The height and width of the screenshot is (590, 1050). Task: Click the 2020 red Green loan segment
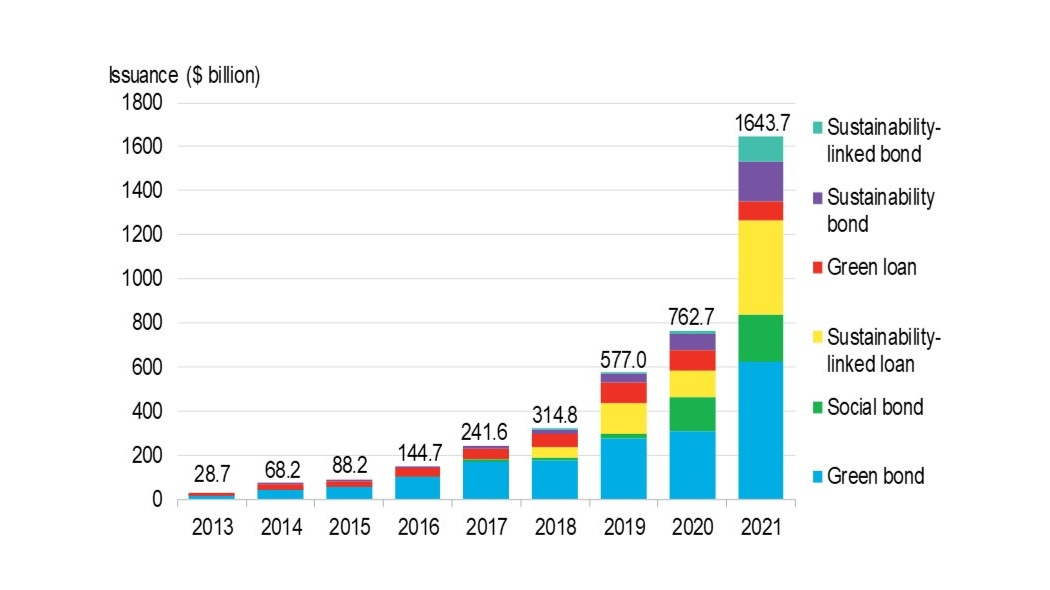point(692,360)
